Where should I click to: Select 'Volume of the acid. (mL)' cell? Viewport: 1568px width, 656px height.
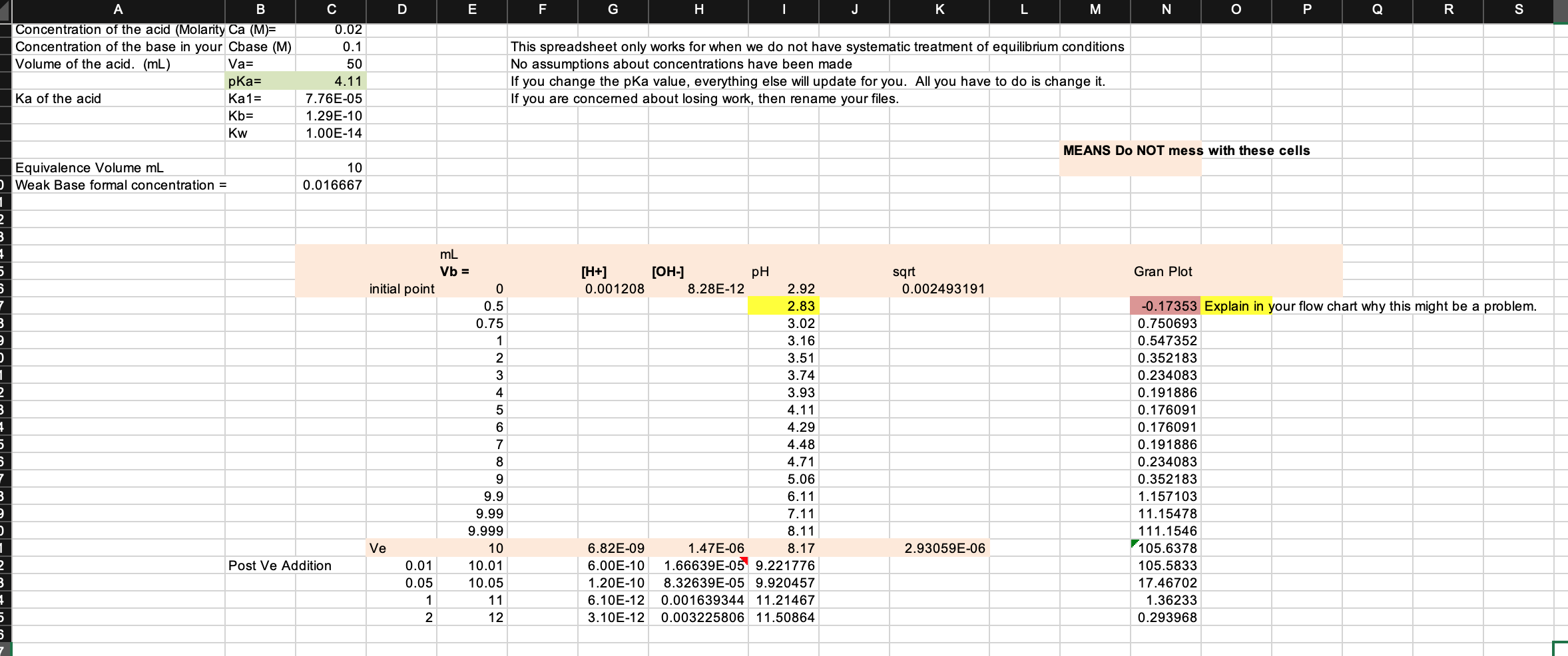119,64
